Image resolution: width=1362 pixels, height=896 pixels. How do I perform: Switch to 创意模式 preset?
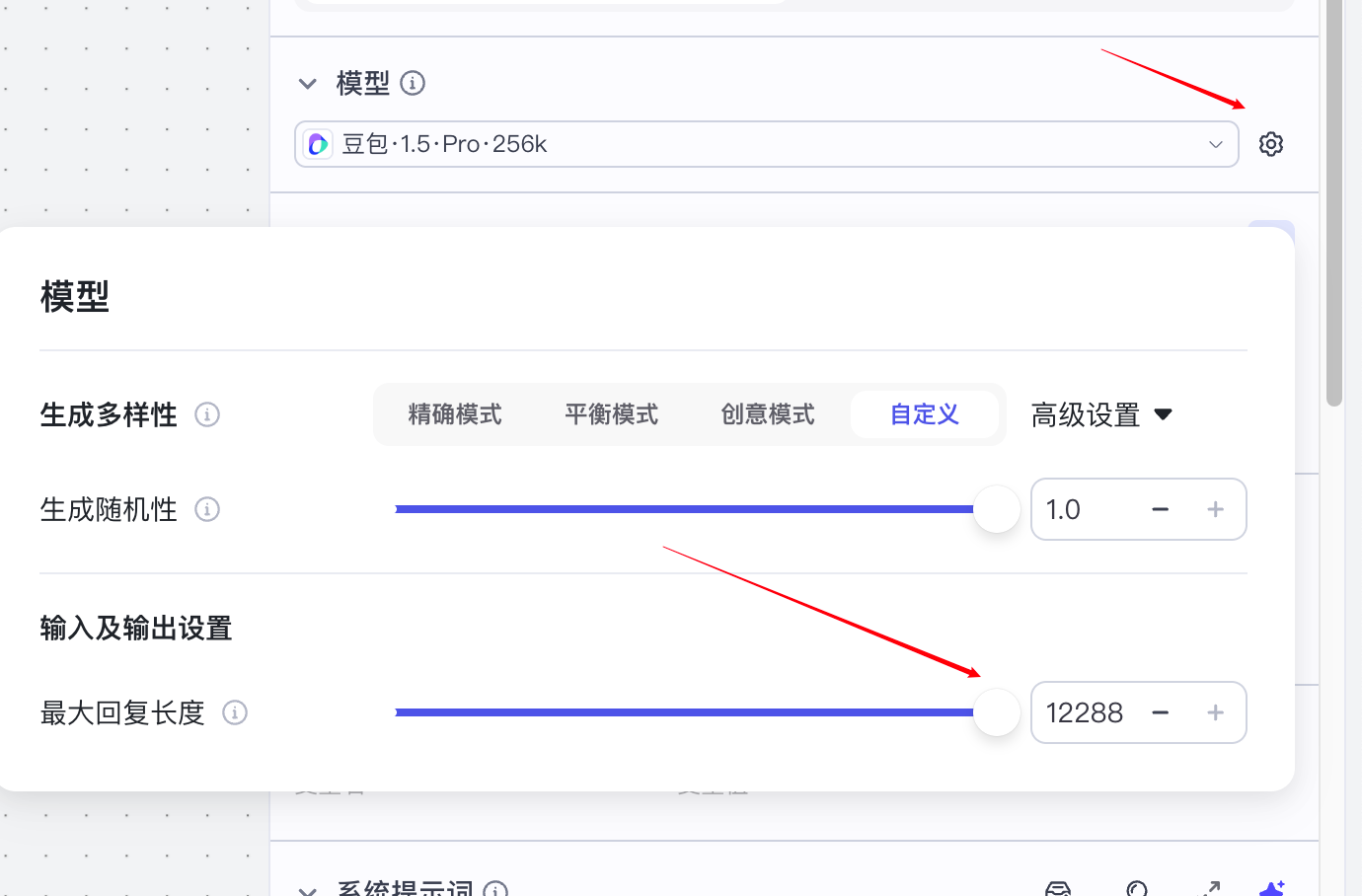tap(768, 414)
